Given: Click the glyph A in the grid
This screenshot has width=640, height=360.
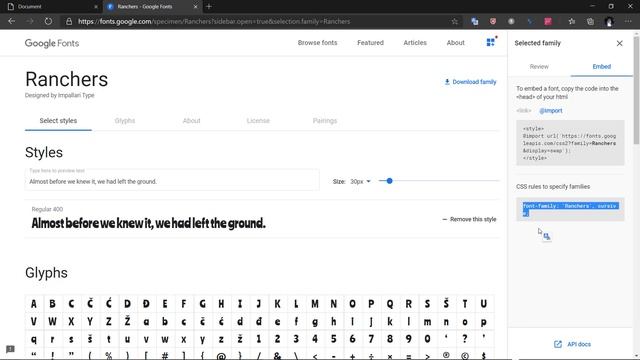Looking at the screenshot, I should (34, 304).
